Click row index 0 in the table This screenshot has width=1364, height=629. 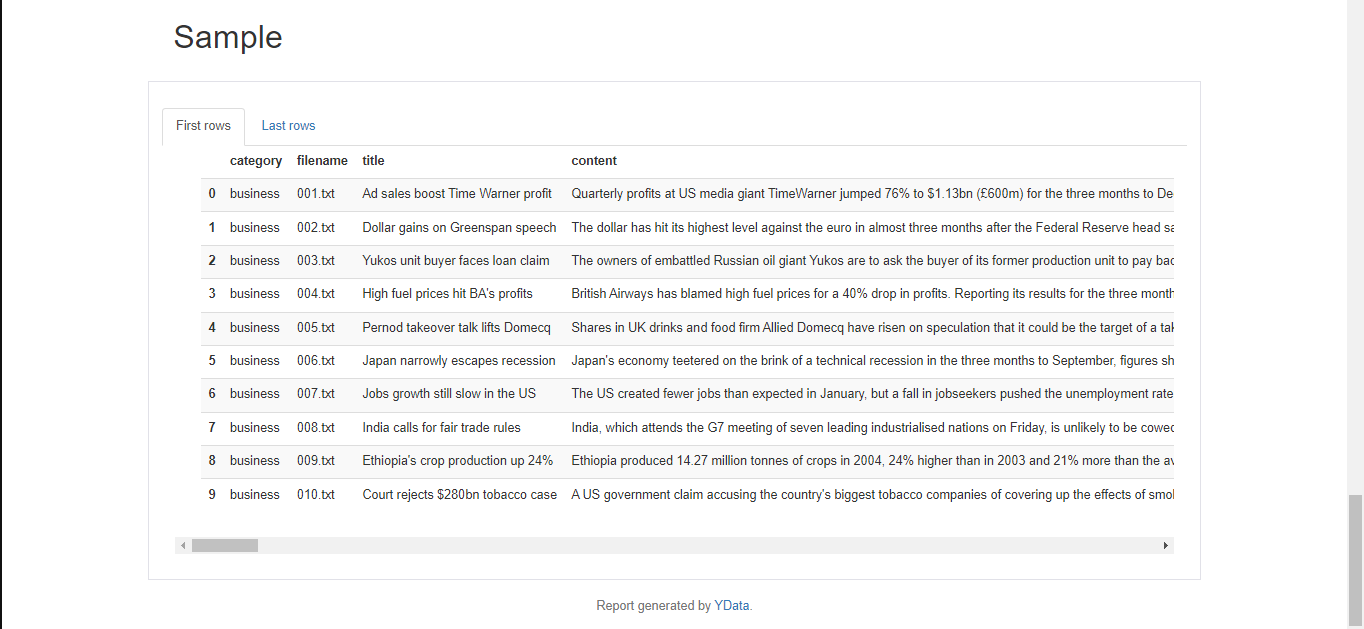[212, 194]
